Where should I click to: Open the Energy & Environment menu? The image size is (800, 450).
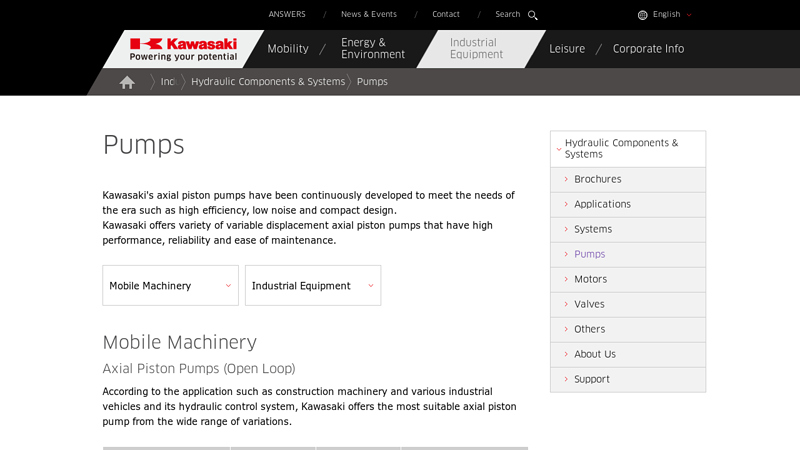click(x=372, y=49)
